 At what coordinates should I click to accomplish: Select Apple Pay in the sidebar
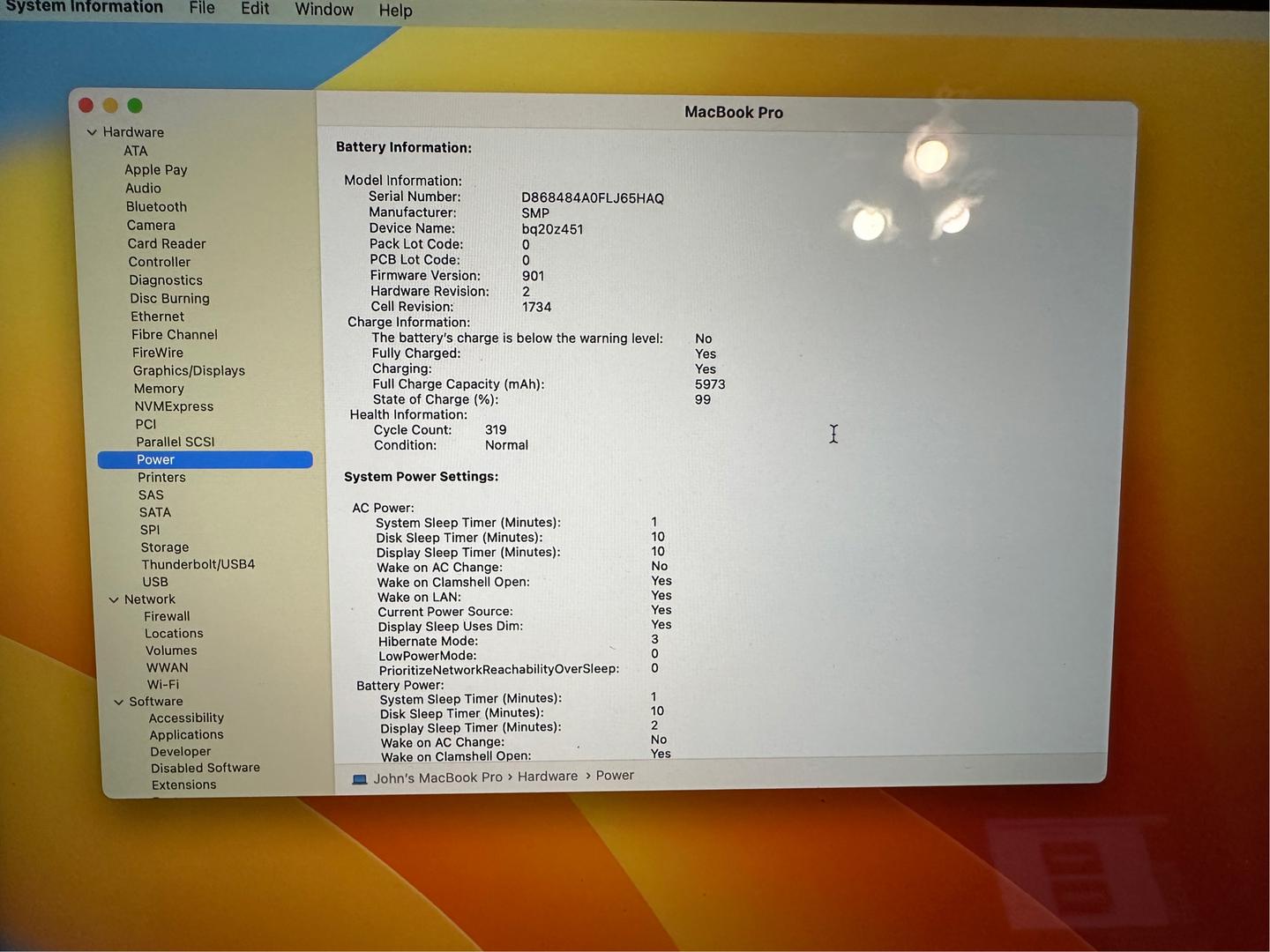(x=156, y=169)
